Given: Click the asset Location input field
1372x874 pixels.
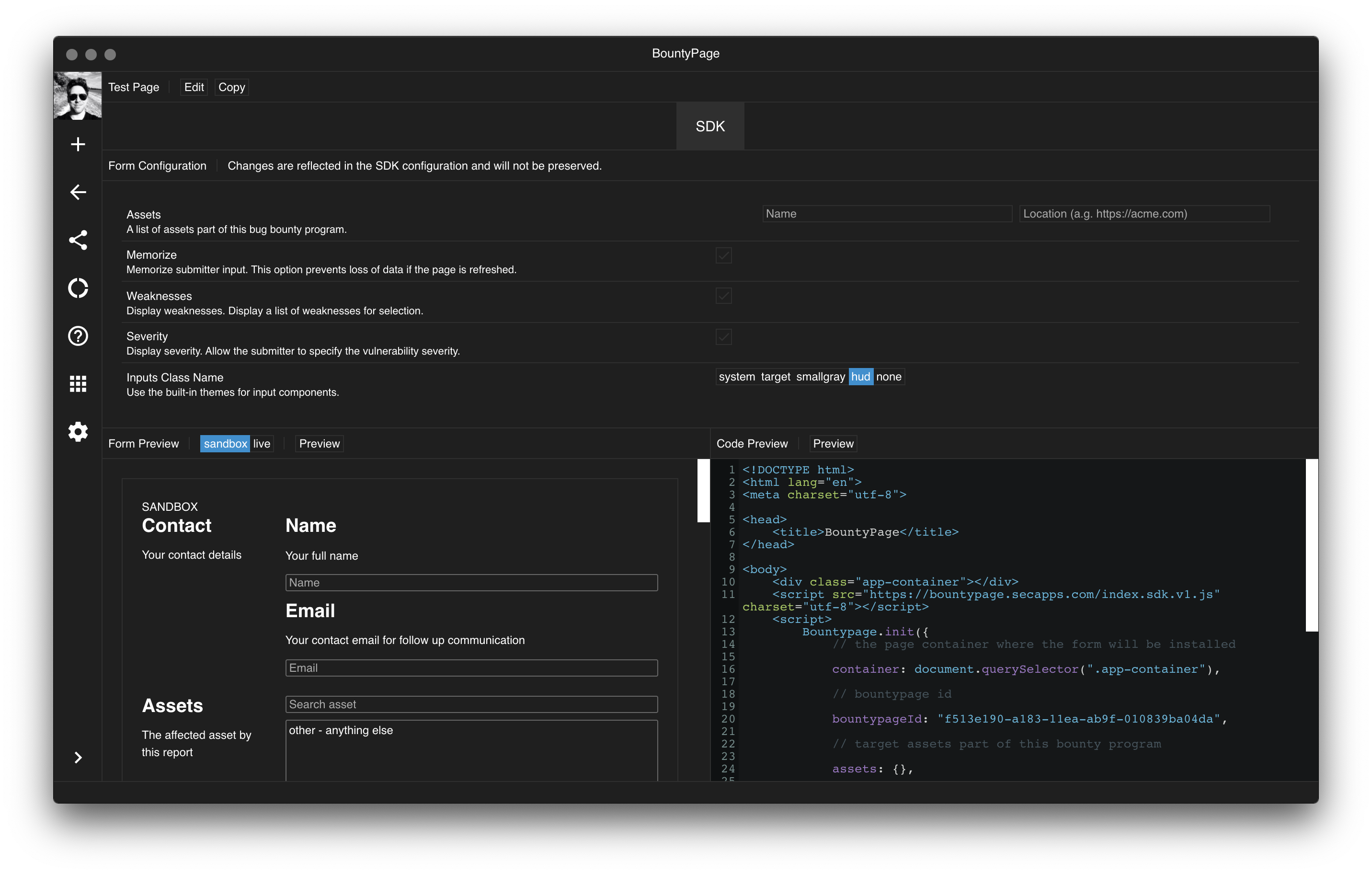Looking at the screenshot, I should click(x=1144, y=214).
